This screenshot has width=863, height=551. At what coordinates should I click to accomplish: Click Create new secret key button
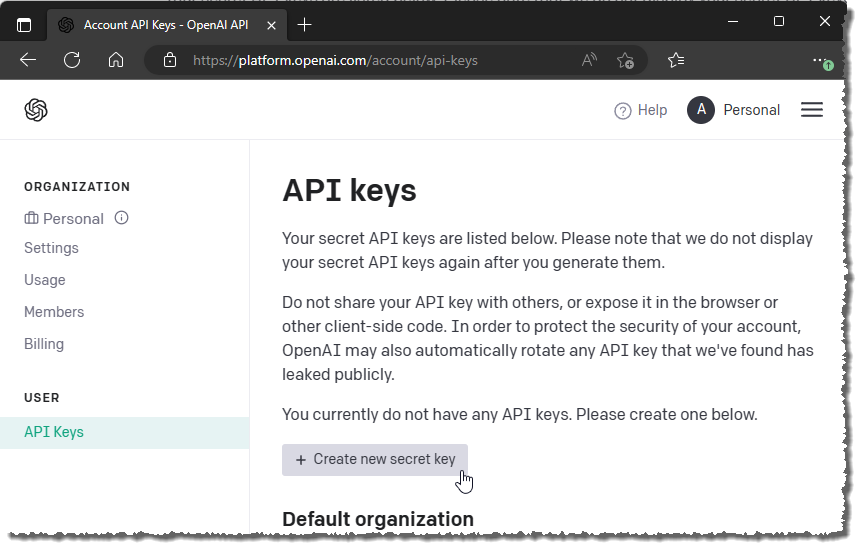pyautogui.click(x=375, y=460)
